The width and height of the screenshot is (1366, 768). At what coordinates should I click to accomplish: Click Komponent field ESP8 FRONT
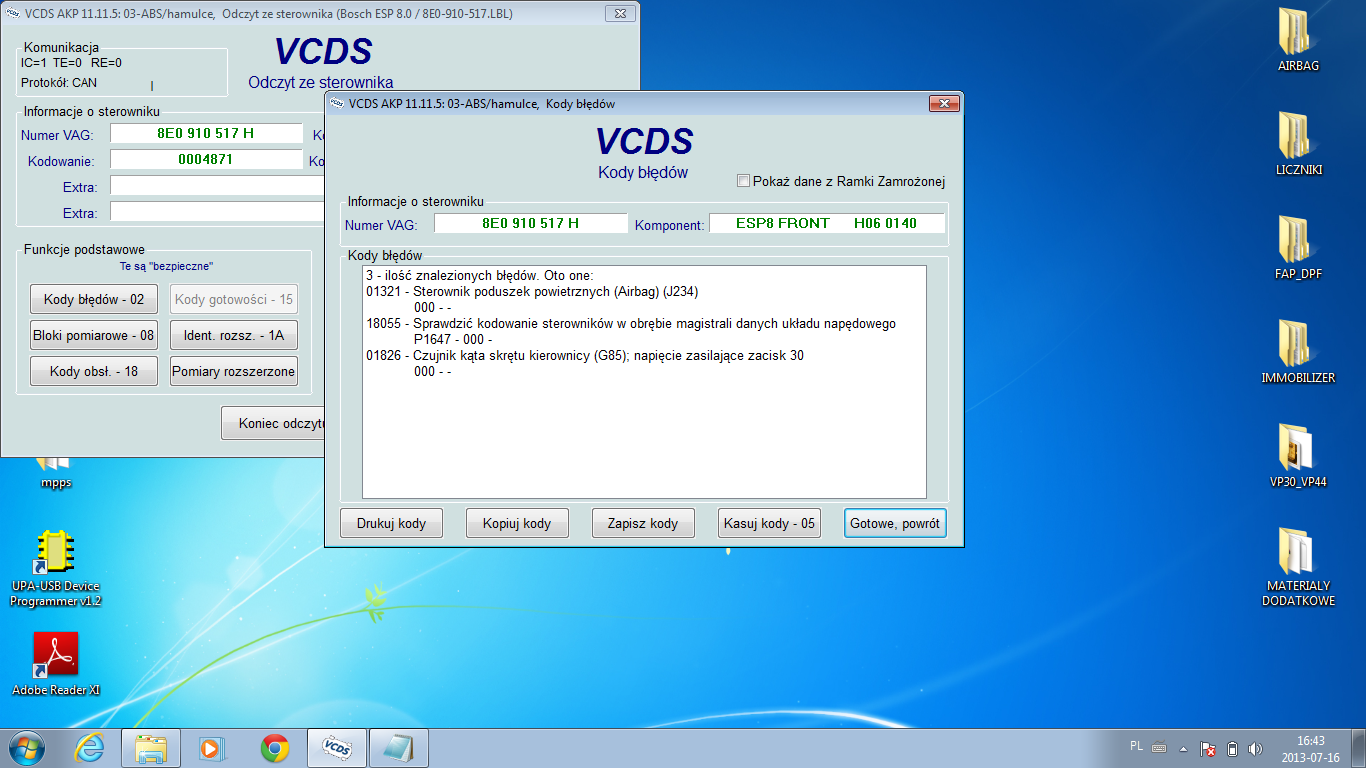coord(827,224)
